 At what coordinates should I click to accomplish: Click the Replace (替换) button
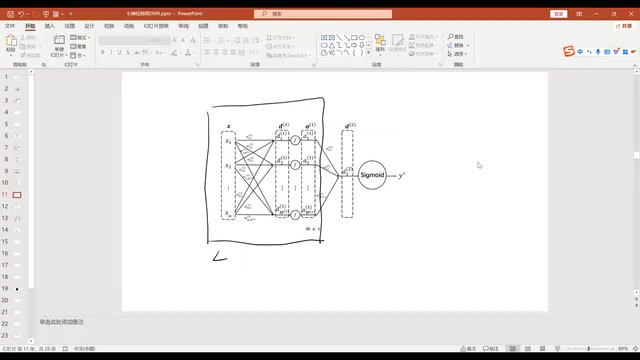coord(456,45)
